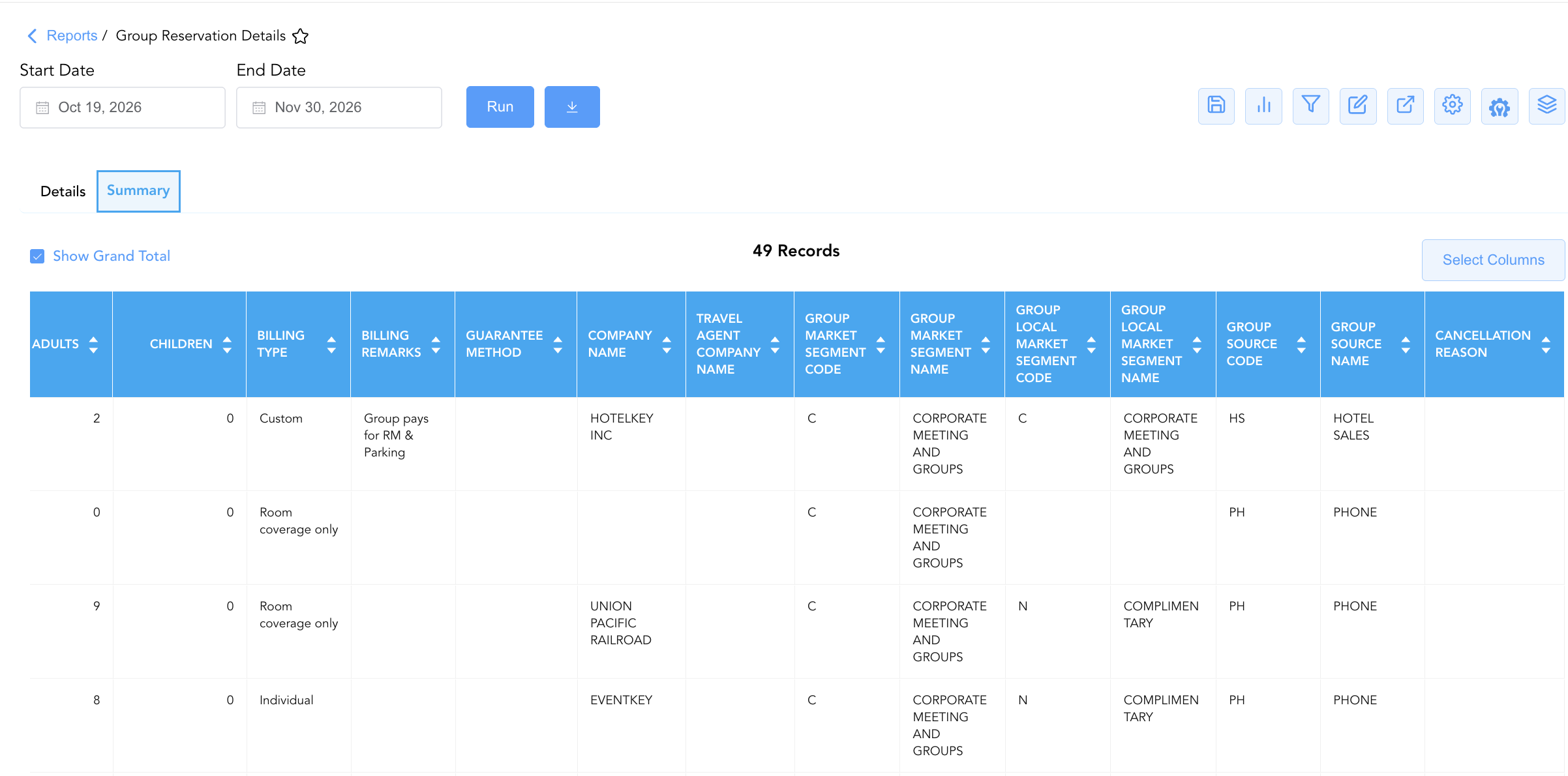
Task: Click the layers stack icon
Action: point(1546,106)
